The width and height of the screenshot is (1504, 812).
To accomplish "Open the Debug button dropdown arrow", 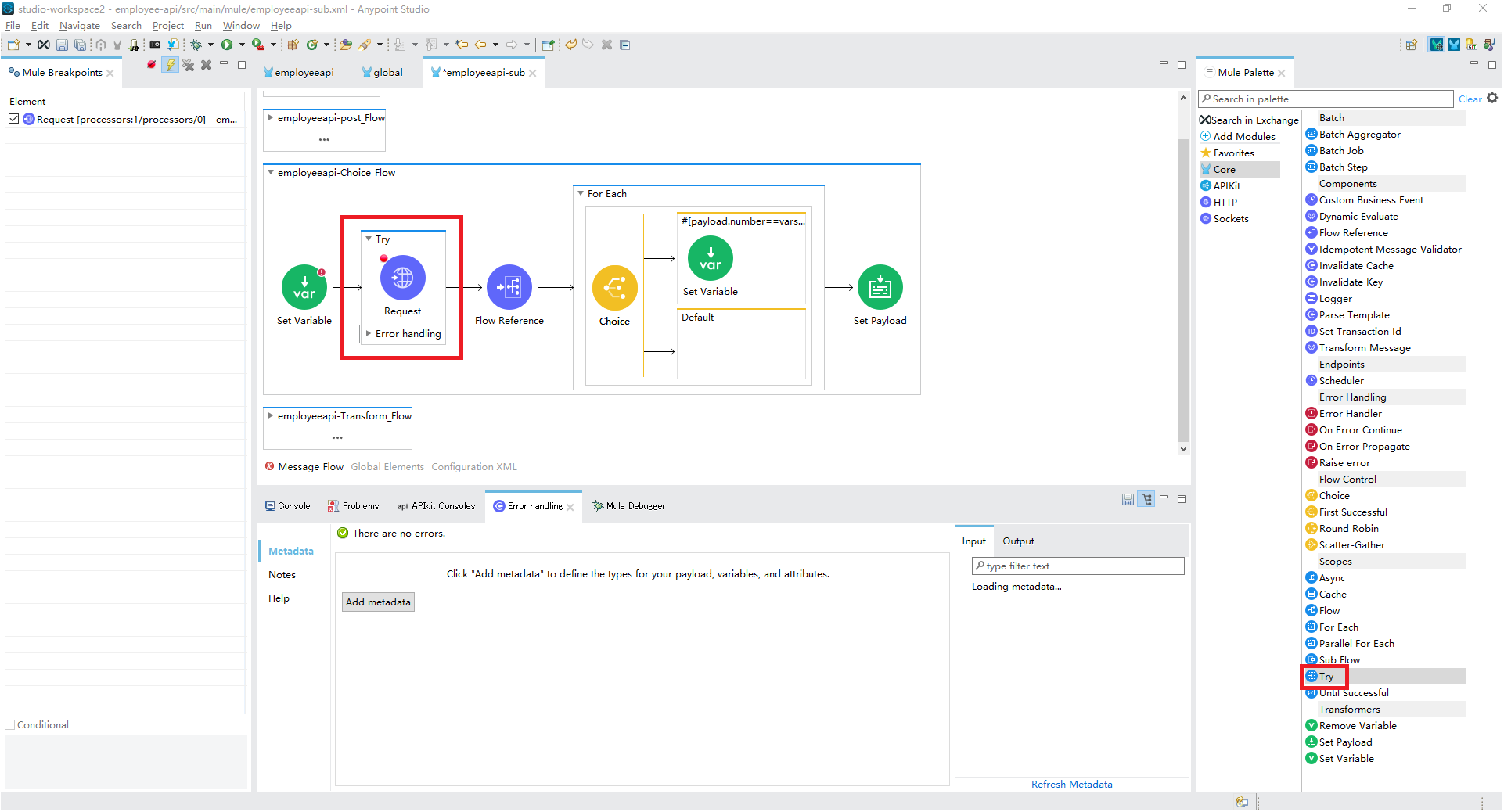I will coord(210,45).
